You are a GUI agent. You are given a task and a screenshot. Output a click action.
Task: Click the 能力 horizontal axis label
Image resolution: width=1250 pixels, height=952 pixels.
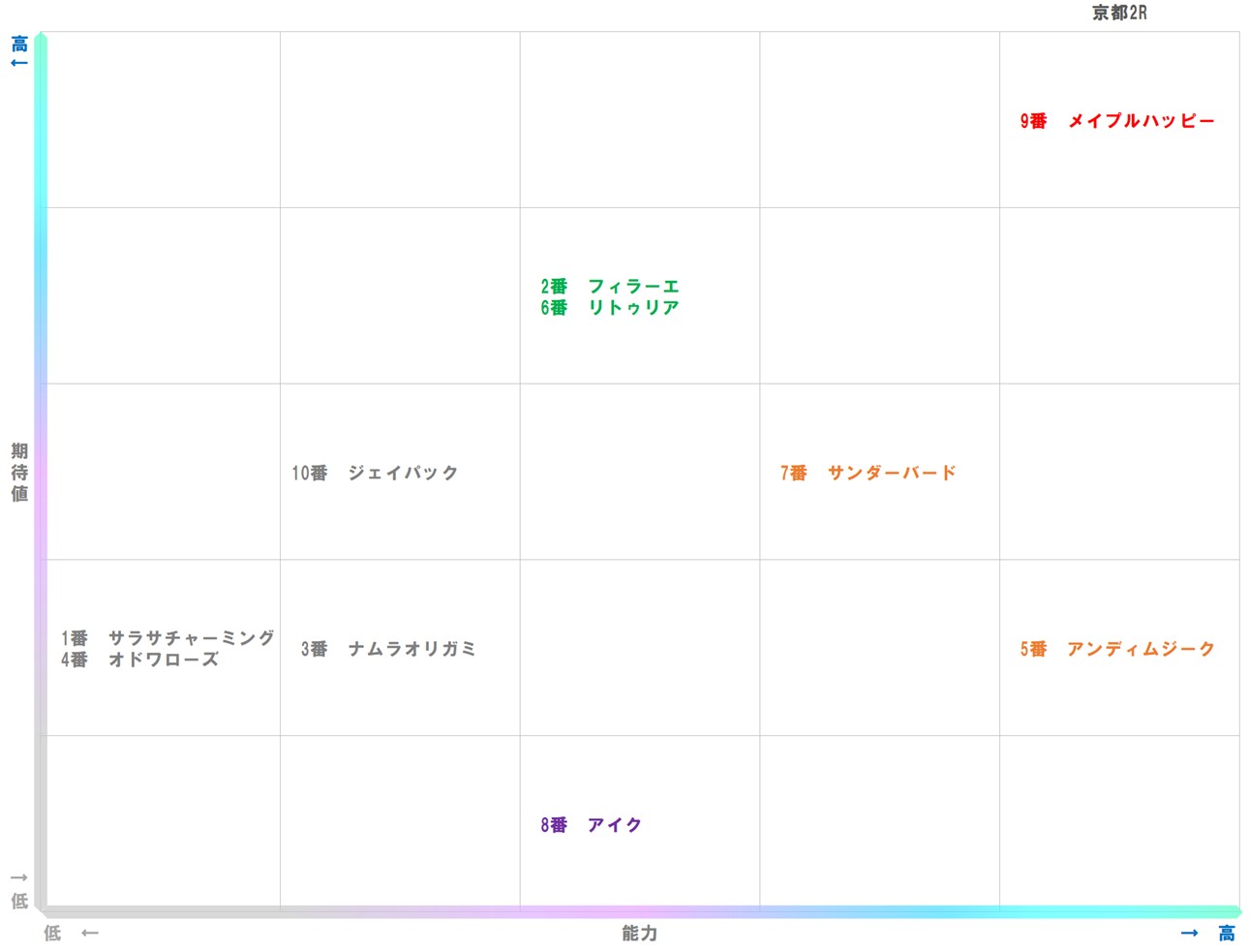point(639,933)
